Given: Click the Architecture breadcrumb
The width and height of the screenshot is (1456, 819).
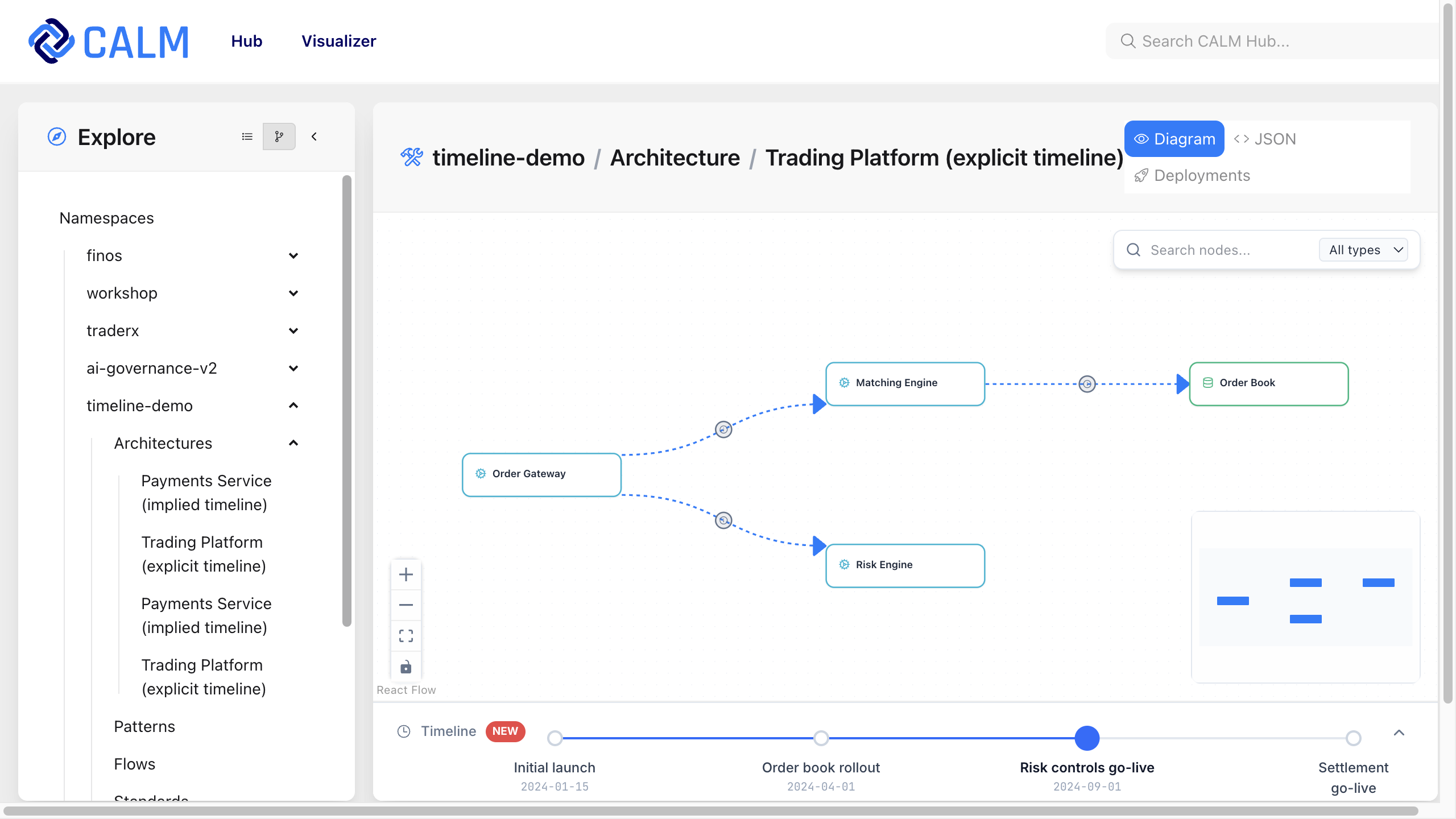Looking at the screenshot, I should (675, 158).
